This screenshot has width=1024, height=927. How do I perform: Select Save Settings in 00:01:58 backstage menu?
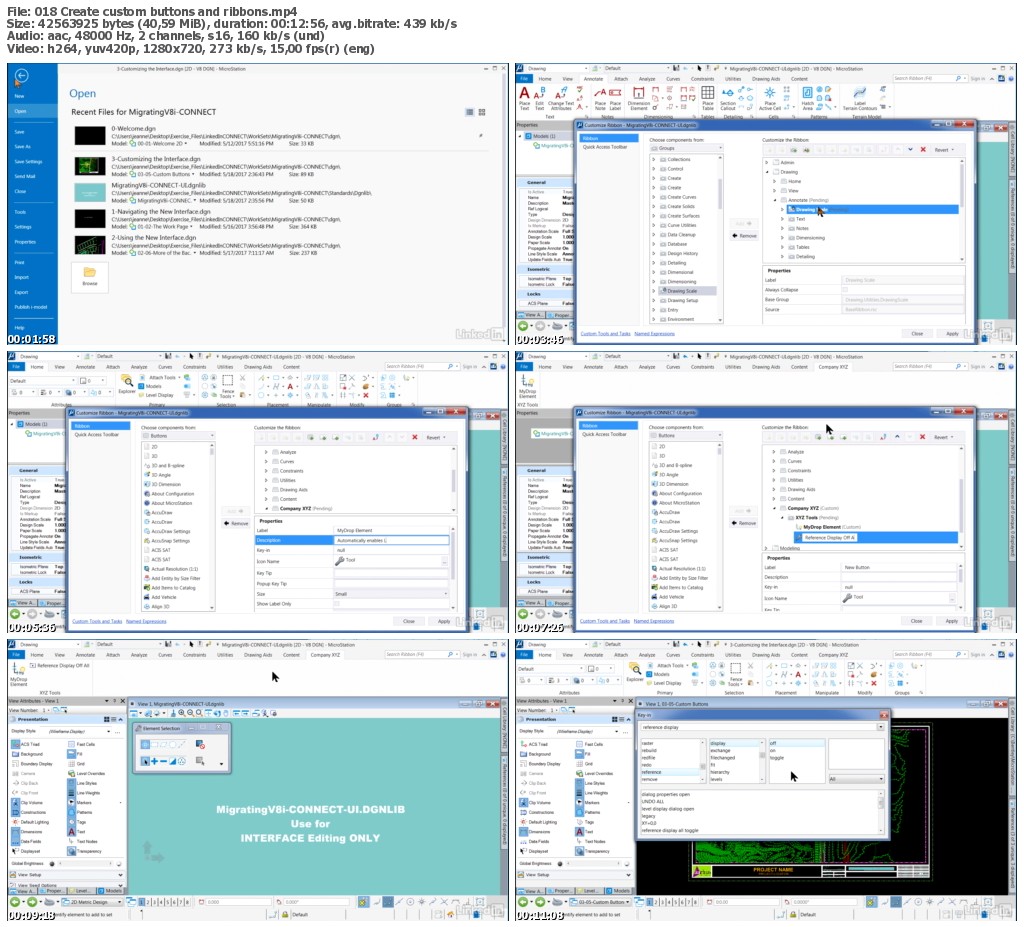28,161
